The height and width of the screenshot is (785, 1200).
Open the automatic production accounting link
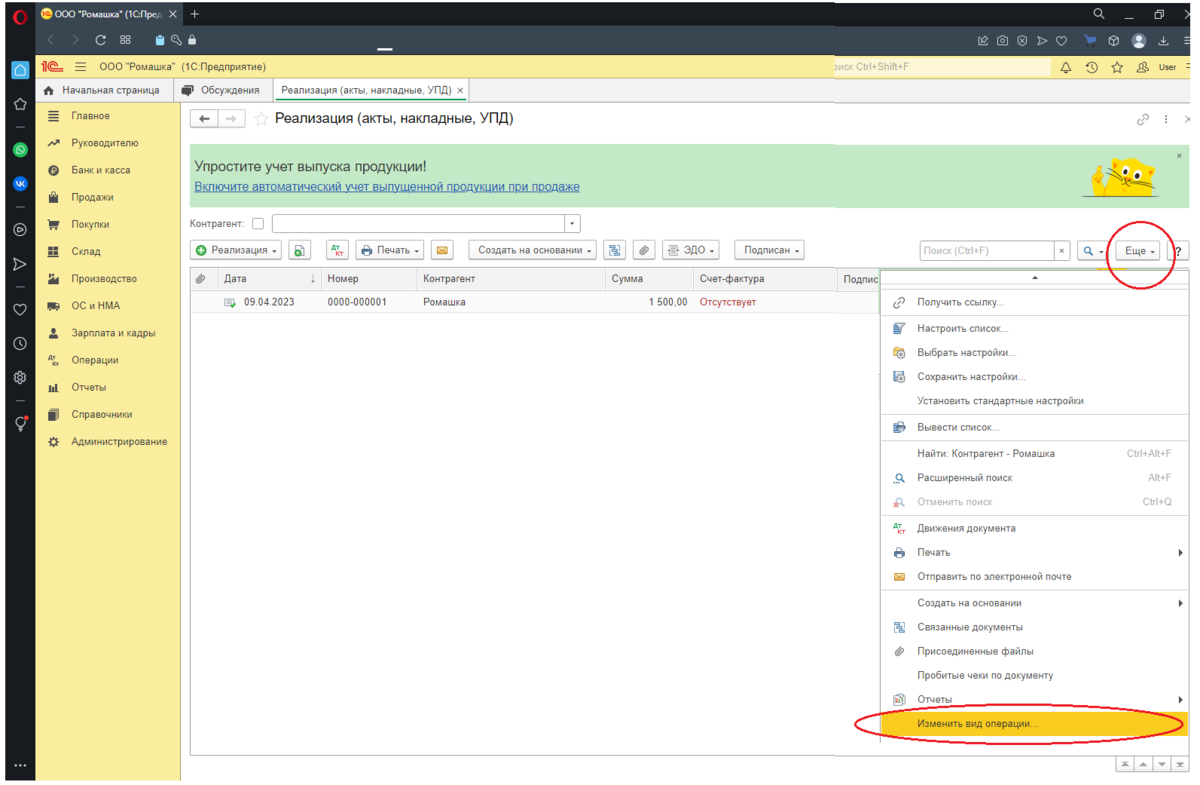tap(387, 187)
